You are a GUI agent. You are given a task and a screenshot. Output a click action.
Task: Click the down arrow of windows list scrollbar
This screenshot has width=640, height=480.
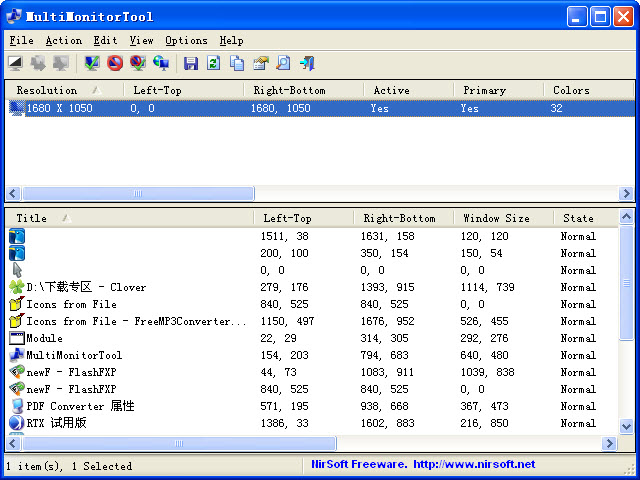click(x=626, y=425)
